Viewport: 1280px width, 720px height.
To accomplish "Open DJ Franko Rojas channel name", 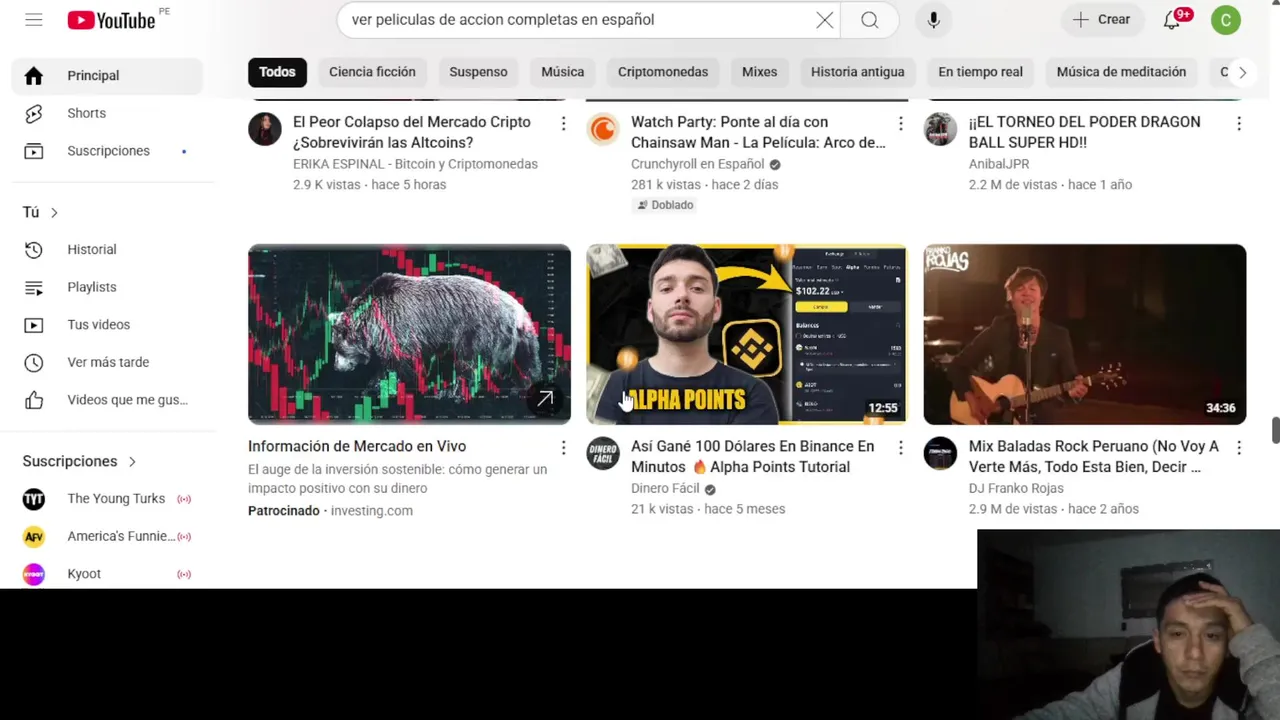I will click(x=1016, y=488).
